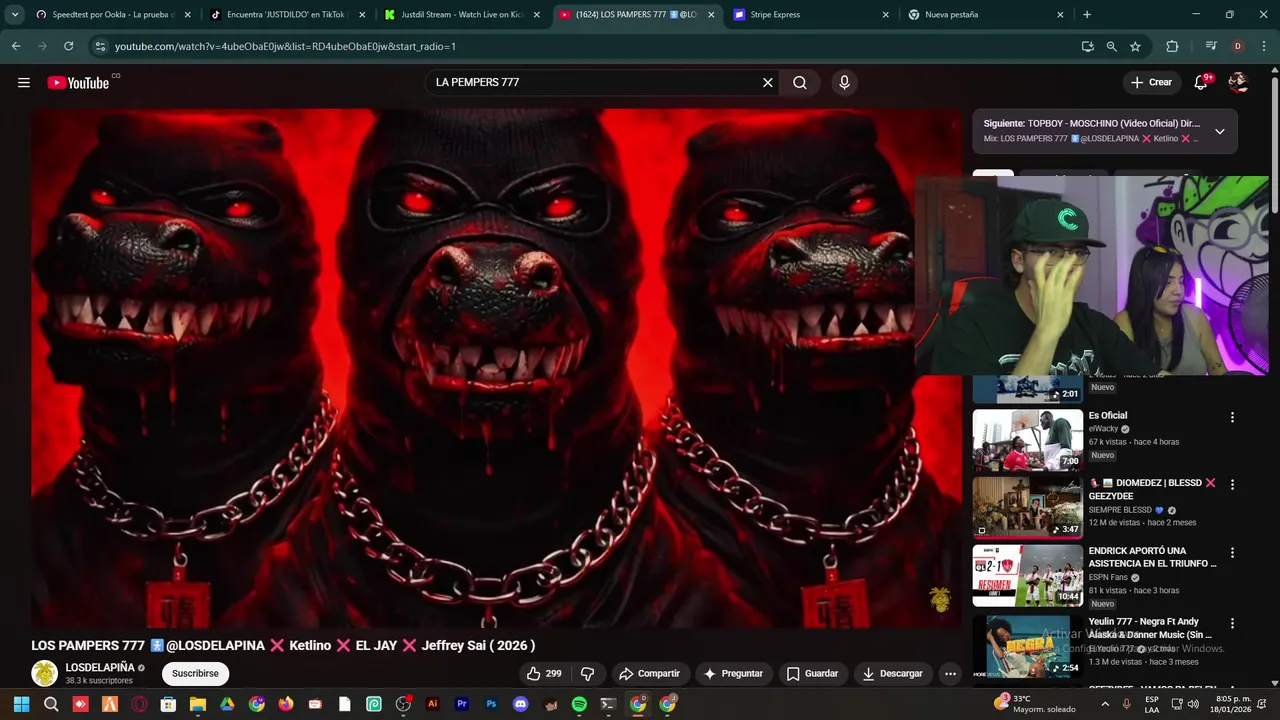Open options for ENDRICK video
Viewport: 1280px width, 720px height.
pyautogui.click(x=1232, y=552)
